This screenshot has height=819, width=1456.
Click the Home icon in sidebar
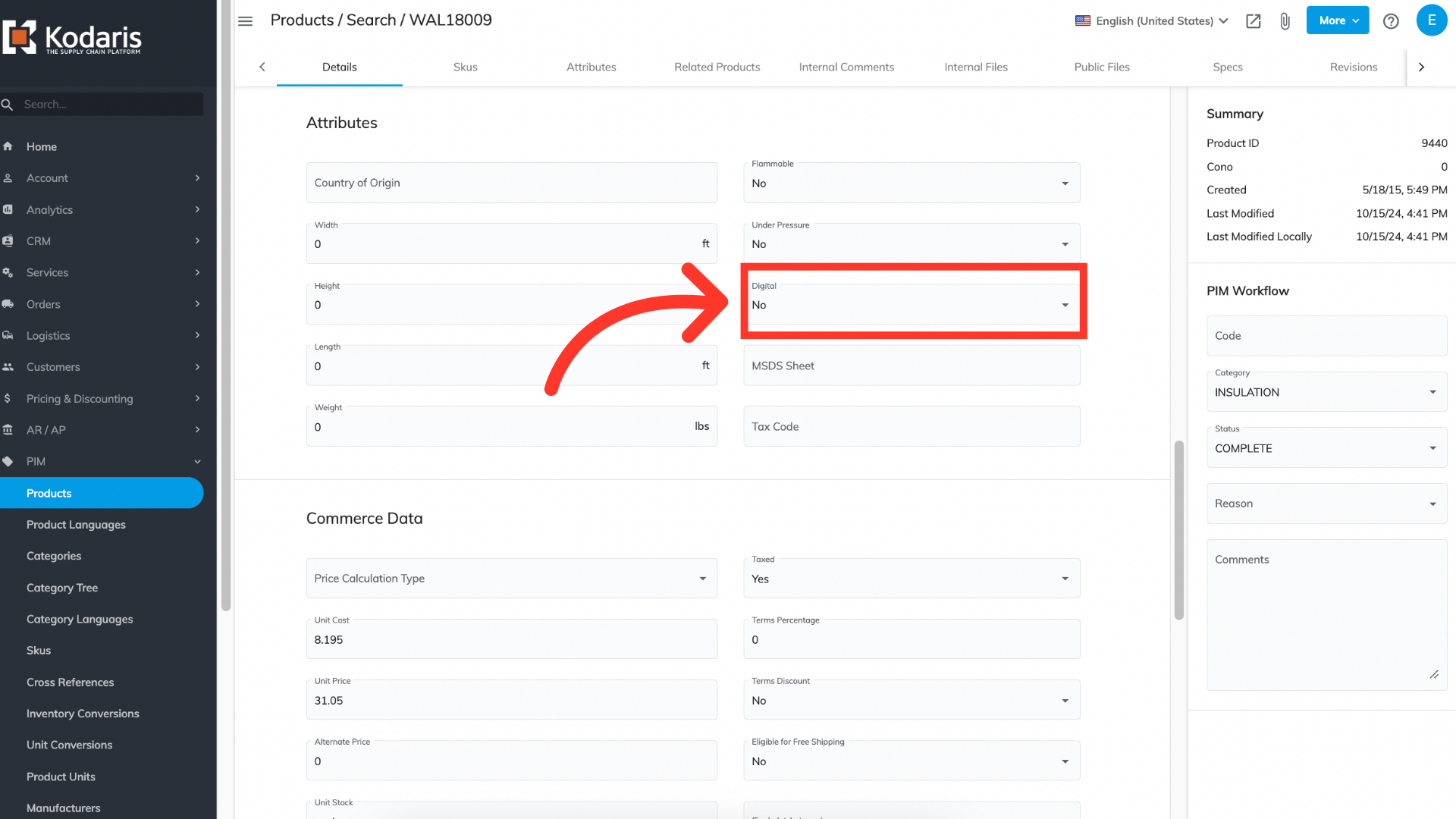8,146
